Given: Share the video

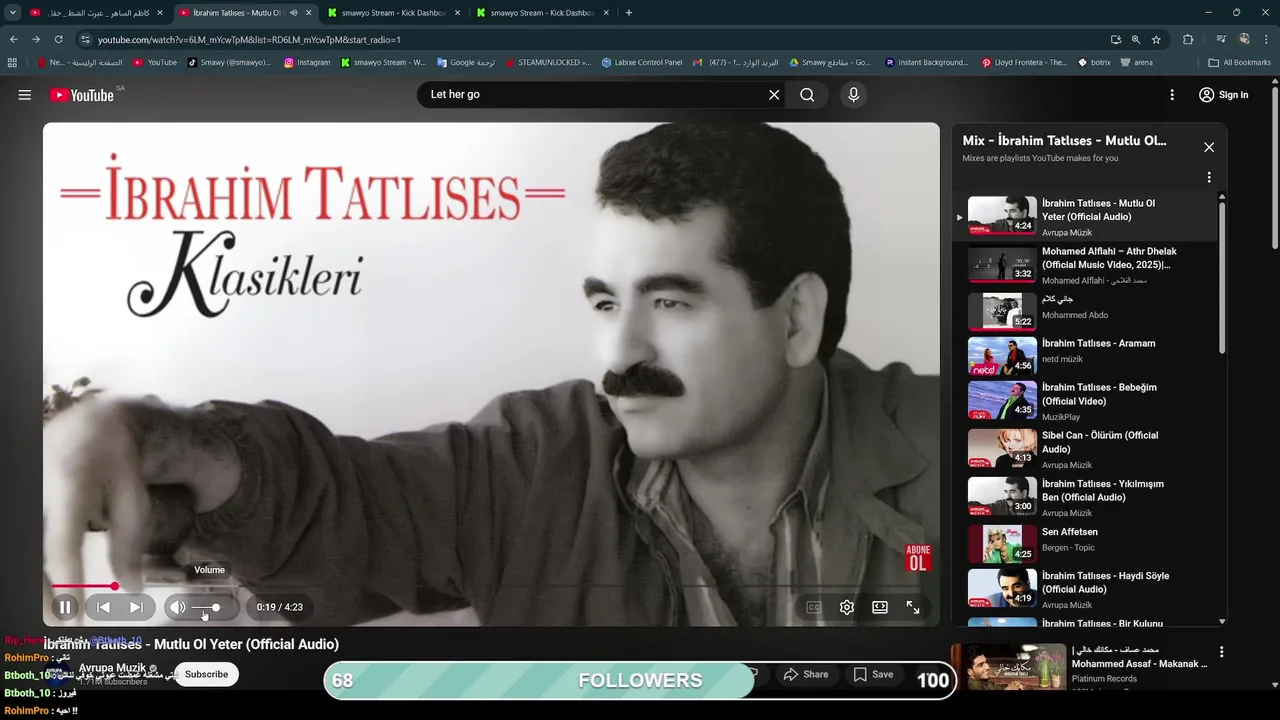Looking at the screenshot, I should click(x=806, y=674).
